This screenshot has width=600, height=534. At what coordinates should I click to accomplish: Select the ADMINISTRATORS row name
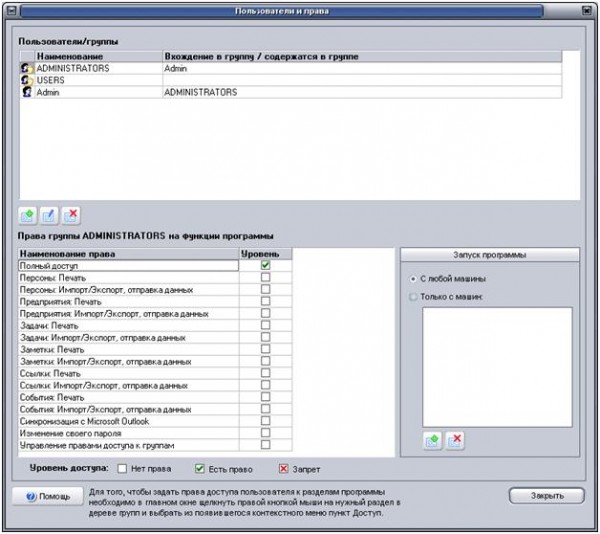pyautogui.click(x=73, y=68)
